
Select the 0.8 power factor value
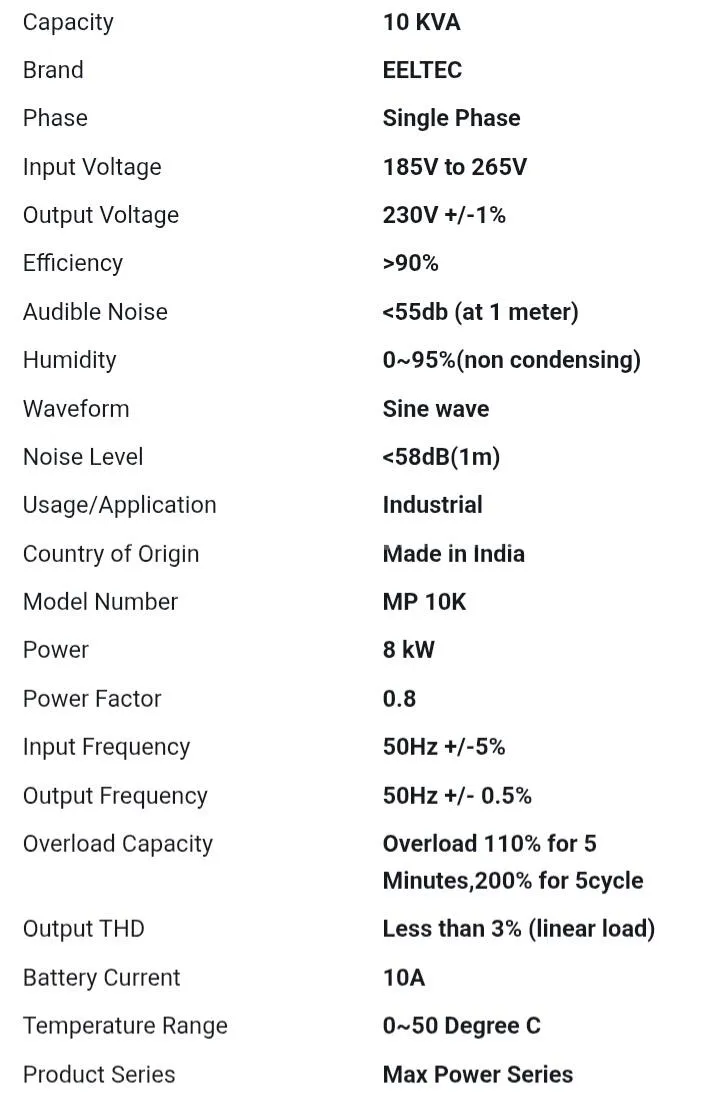click(399, 699)
